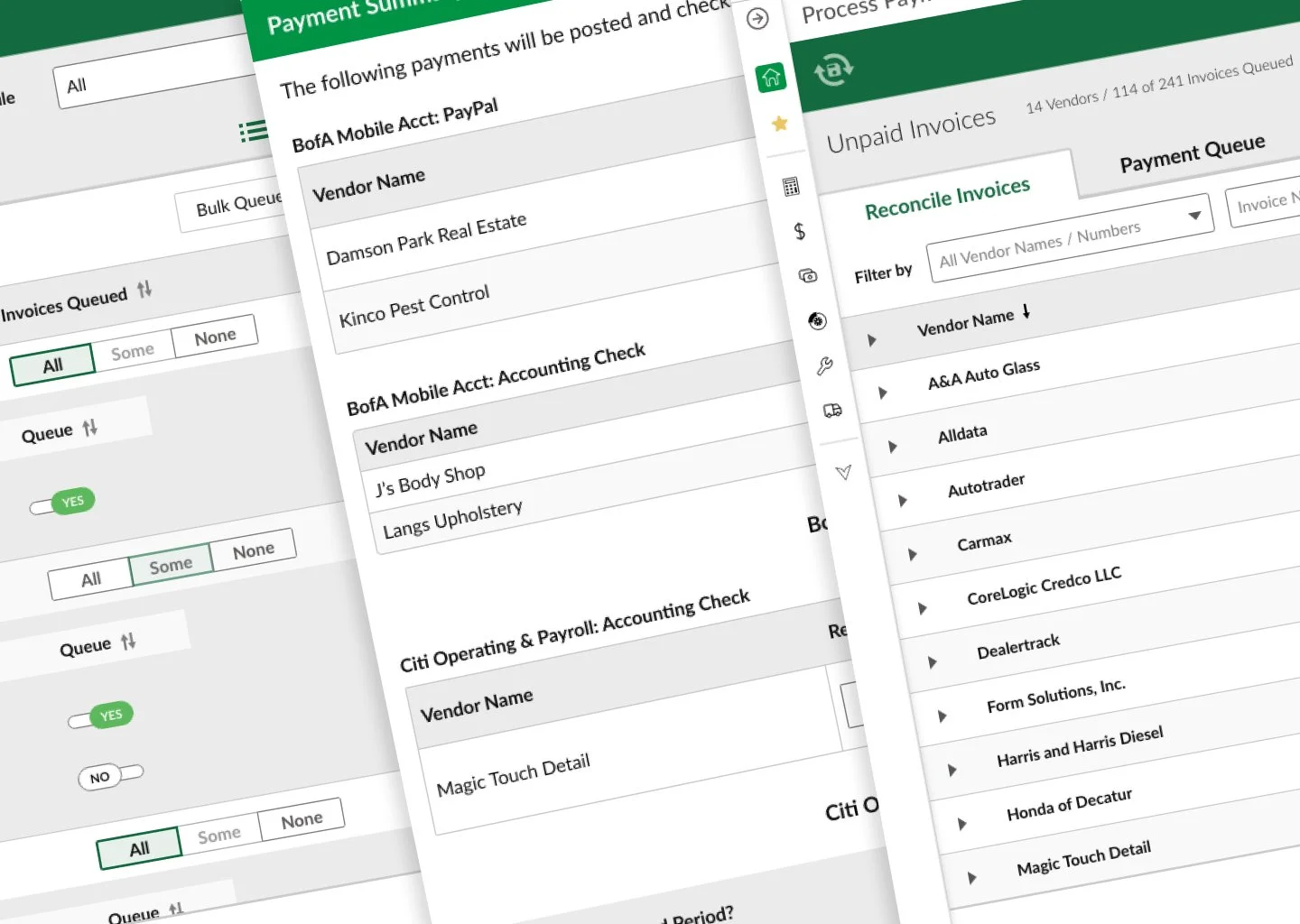Open the cash bills sidebar icon

tap(809, 276)
